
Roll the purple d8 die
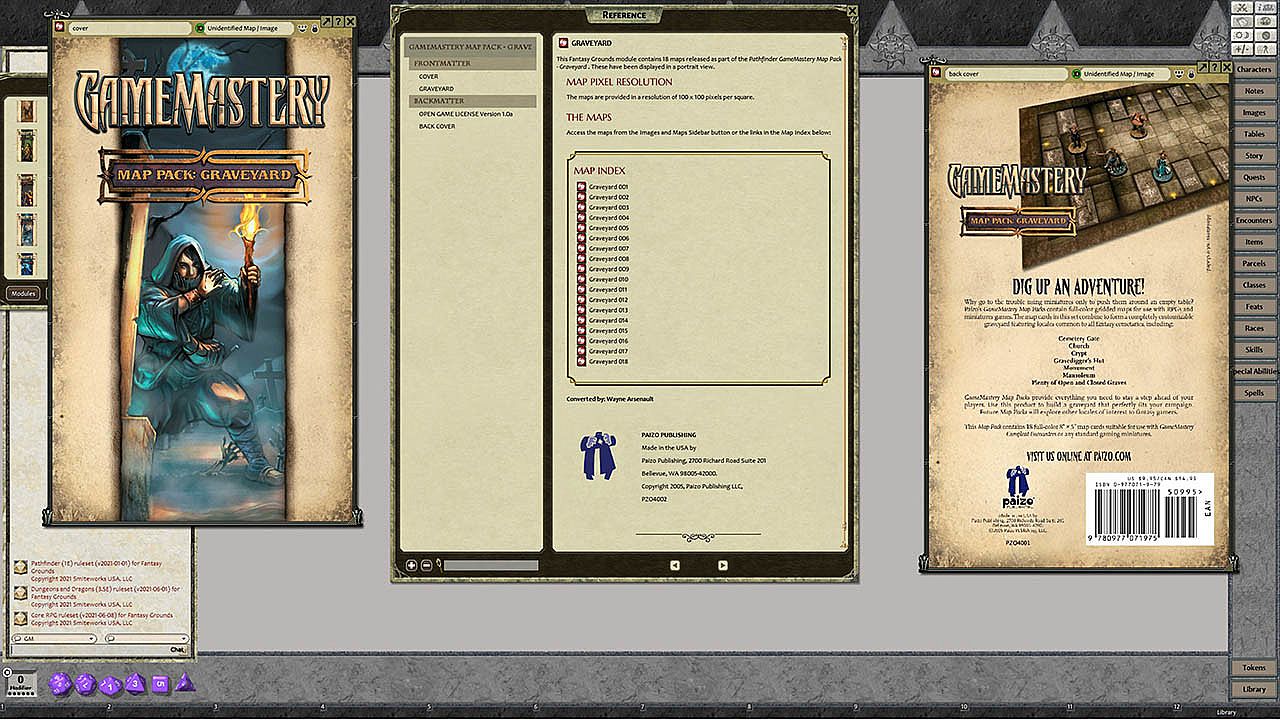135,684
